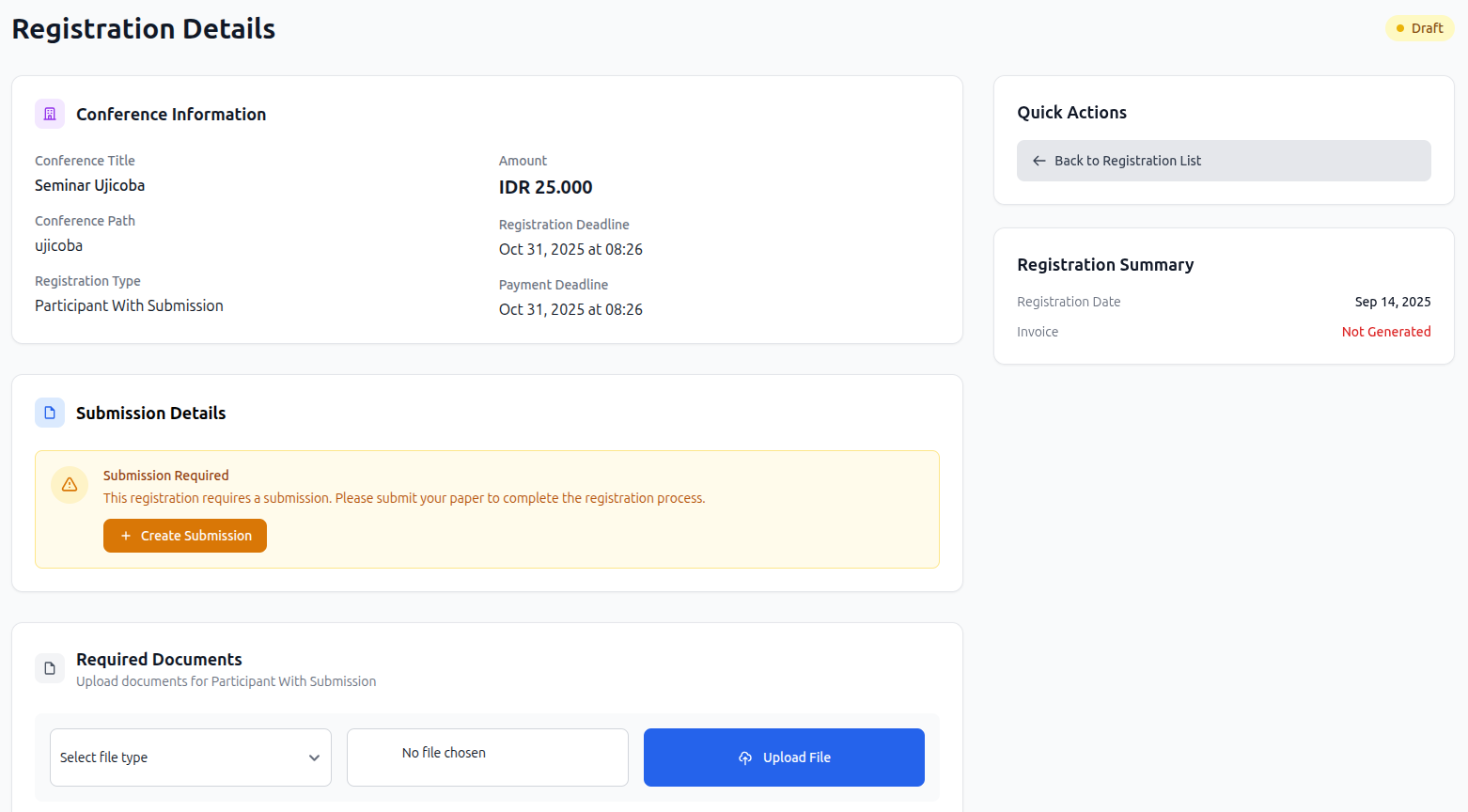Click the Registration Summary heading

pos(1105,264)
